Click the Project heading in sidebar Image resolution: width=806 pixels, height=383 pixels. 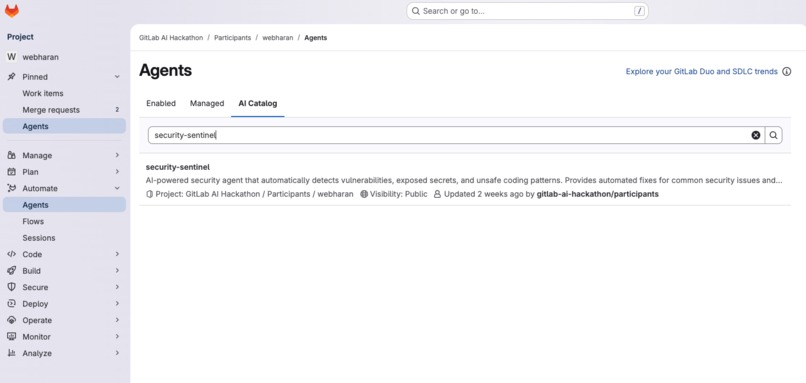click(x=20, y=37)
